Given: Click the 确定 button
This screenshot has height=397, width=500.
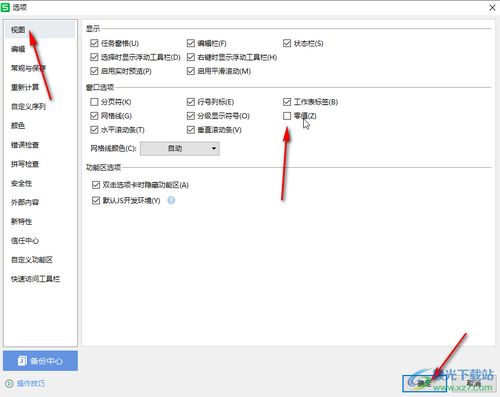Looking at the screenshot, I should (x=424, y=383).
